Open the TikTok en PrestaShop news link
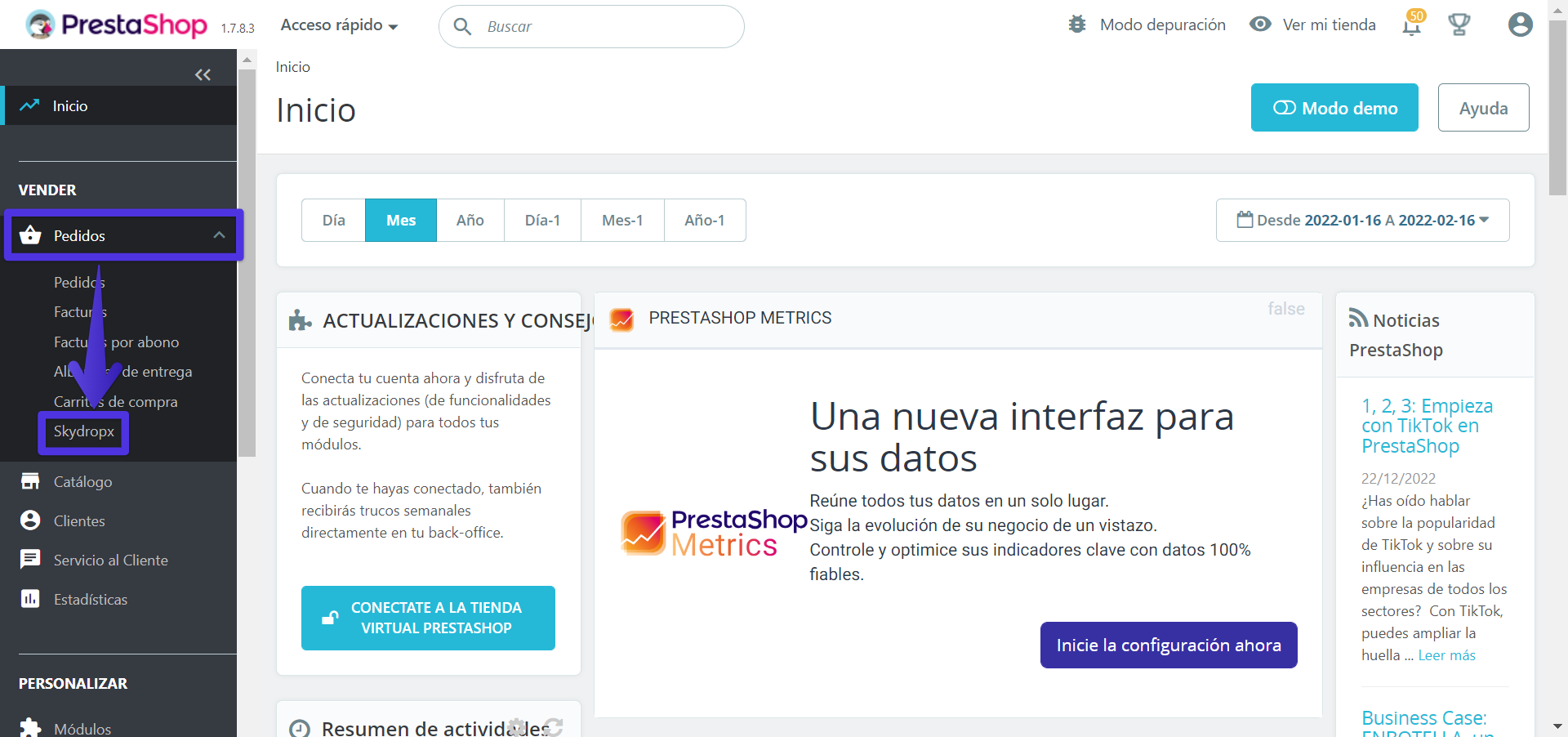The width and height of the screenshot is (1568, 737). (x=1427, y=426)
